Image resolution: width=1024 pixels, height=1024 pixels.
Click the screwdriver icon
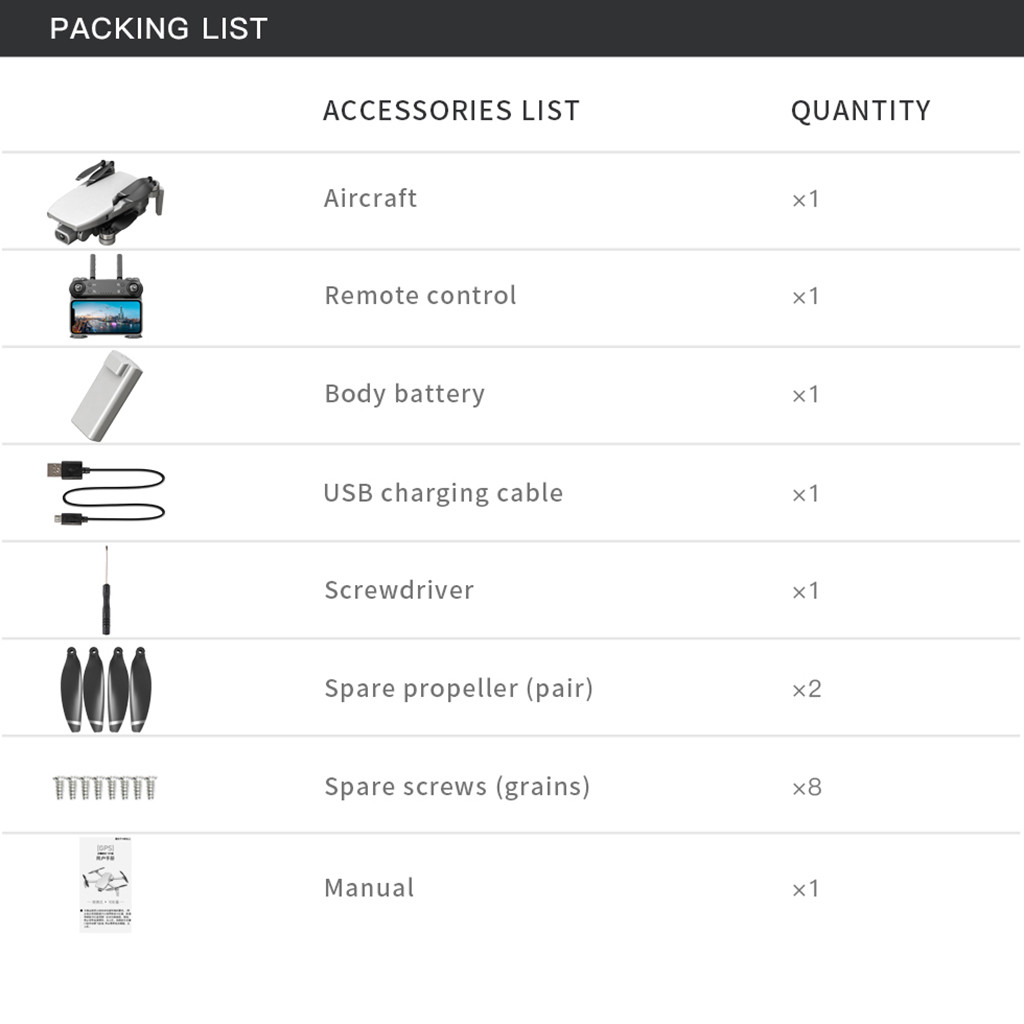[106, 590]
